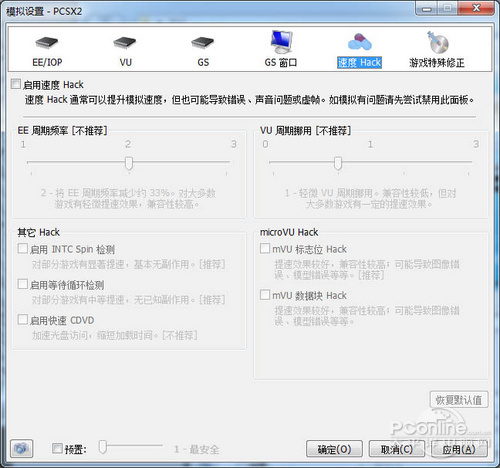Toggle mVU 数据块 Hack checkbox
This screenshot has height=468, width=500.
pyautogui.click(x=265, y=295)
